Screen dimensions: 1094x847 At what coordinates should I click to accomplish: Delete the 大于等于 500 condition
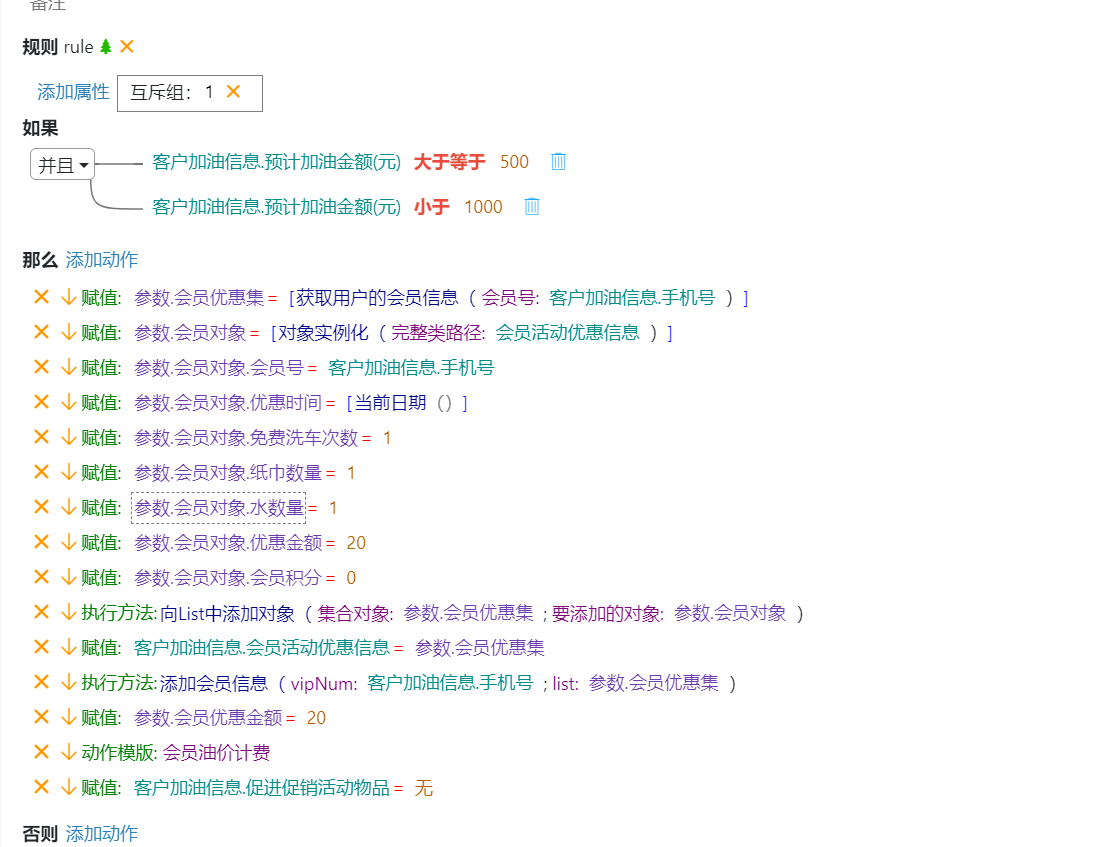click(558, 162)
